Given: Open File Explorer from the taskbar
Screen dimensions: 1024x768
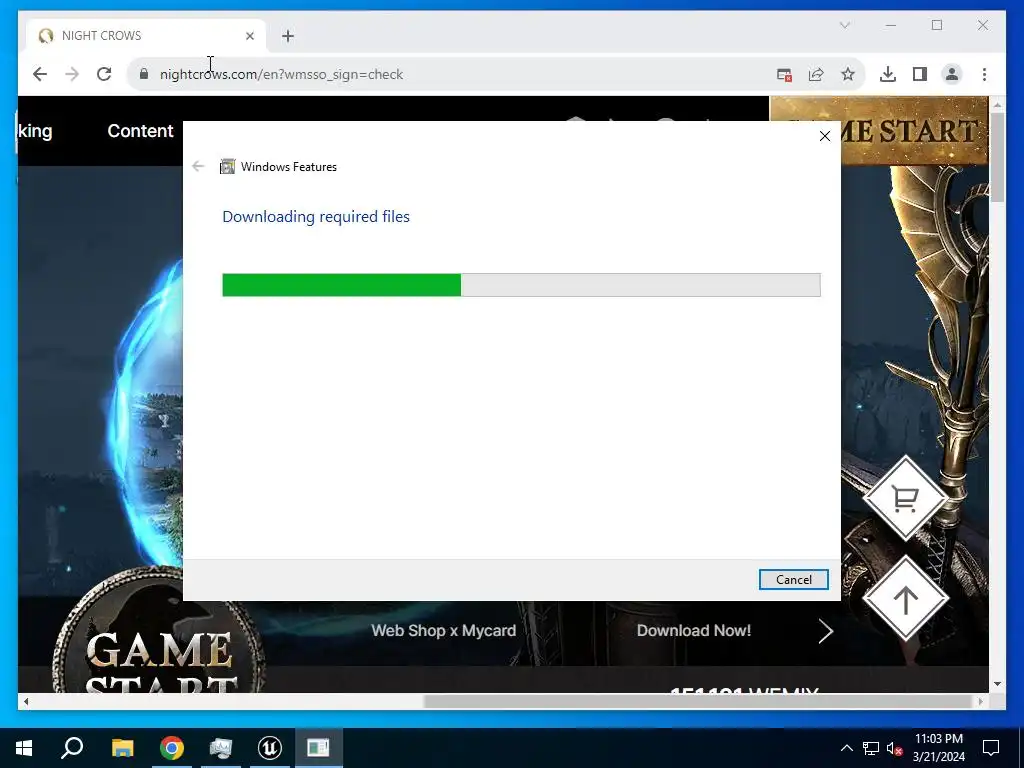Looking at the screenshot, I should [x=122, y=748].
